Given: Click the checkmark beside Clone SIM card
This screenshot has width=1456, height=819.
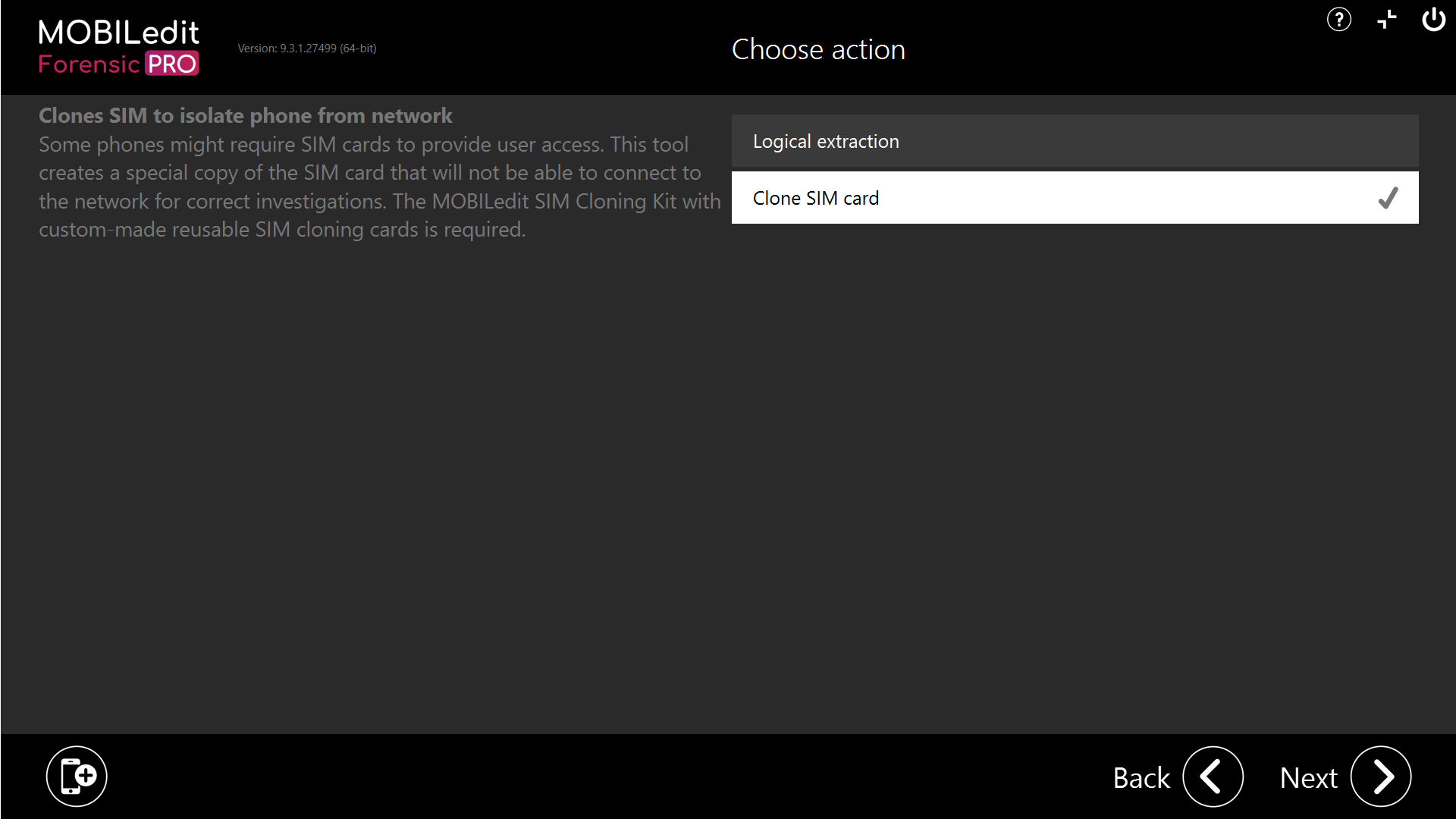Looking at the screenshot, I should coord(1389,198).
